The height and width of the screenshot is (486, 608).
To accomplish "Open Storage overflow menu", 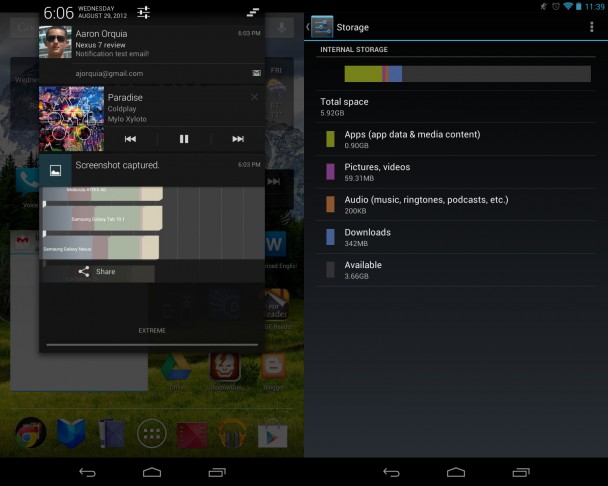I will coord(591,27).
